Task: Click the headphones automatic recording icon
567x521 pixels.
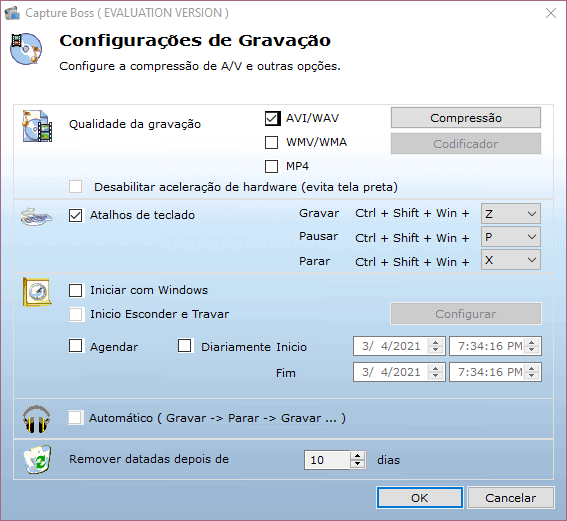Action: [36, 419]
